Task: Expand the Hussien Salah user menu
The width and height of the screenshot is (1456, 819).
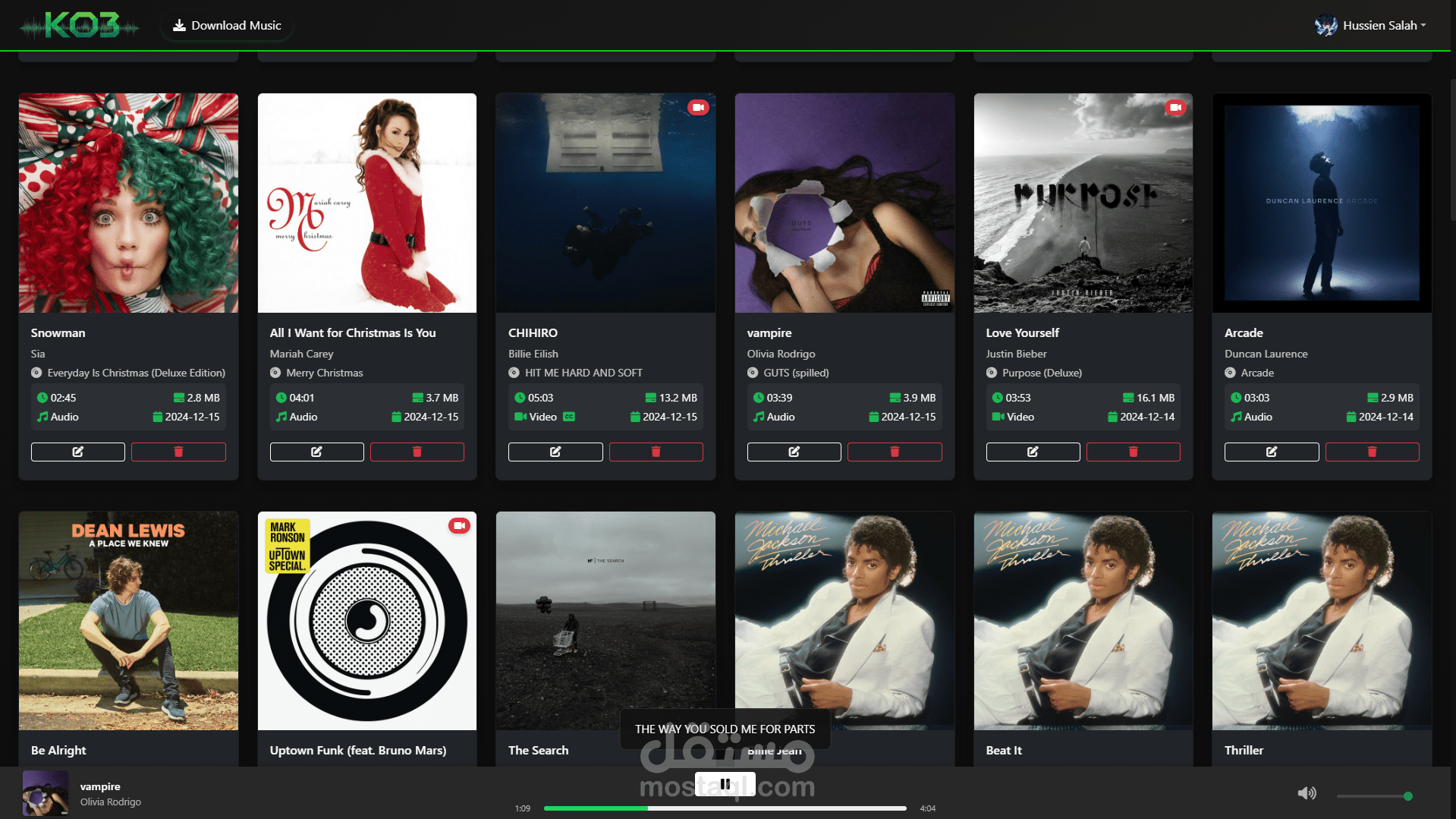Action: pos(1370,26)
